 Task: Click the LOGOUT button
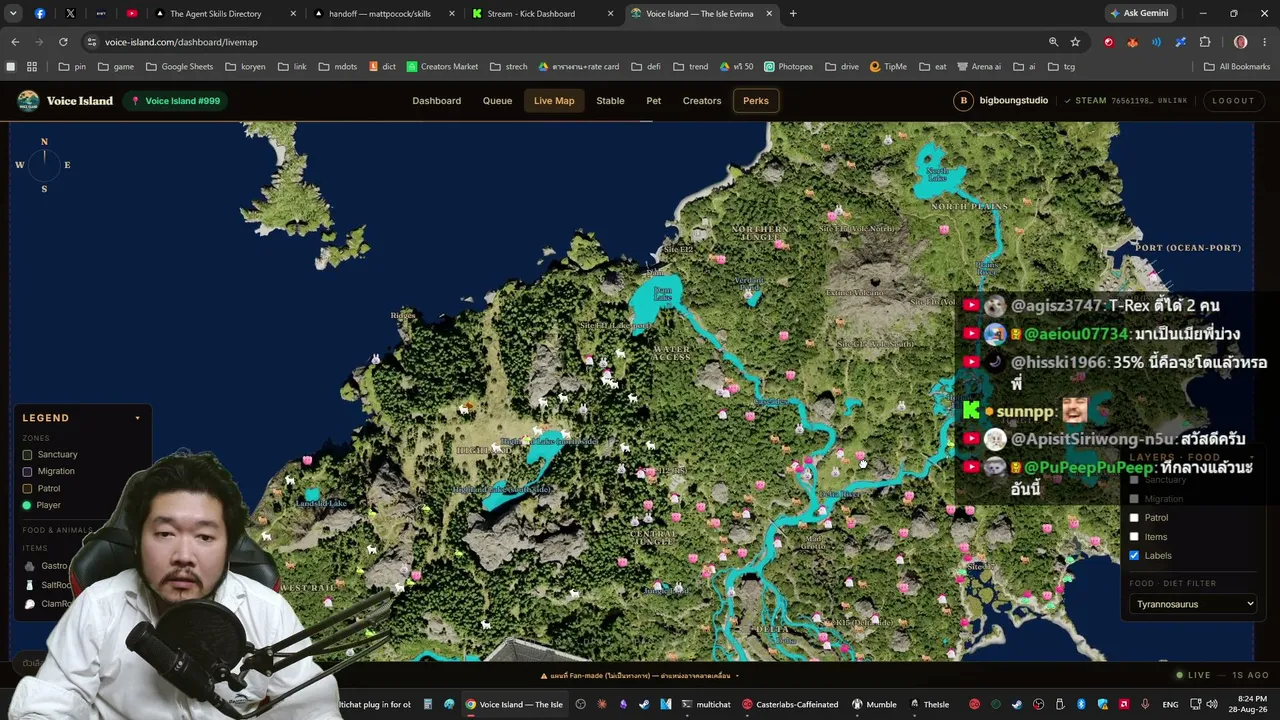tap(1233, 101)
